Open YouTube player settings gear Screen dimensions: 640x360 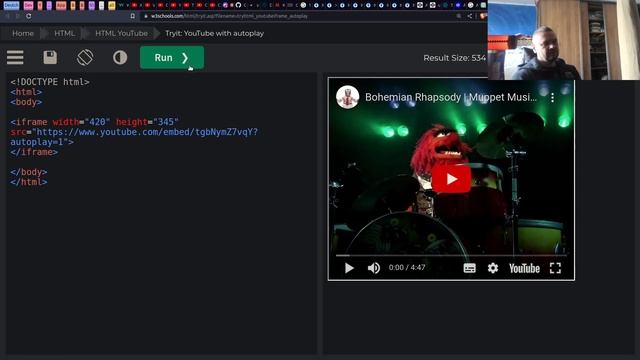(x=493, y=268)
